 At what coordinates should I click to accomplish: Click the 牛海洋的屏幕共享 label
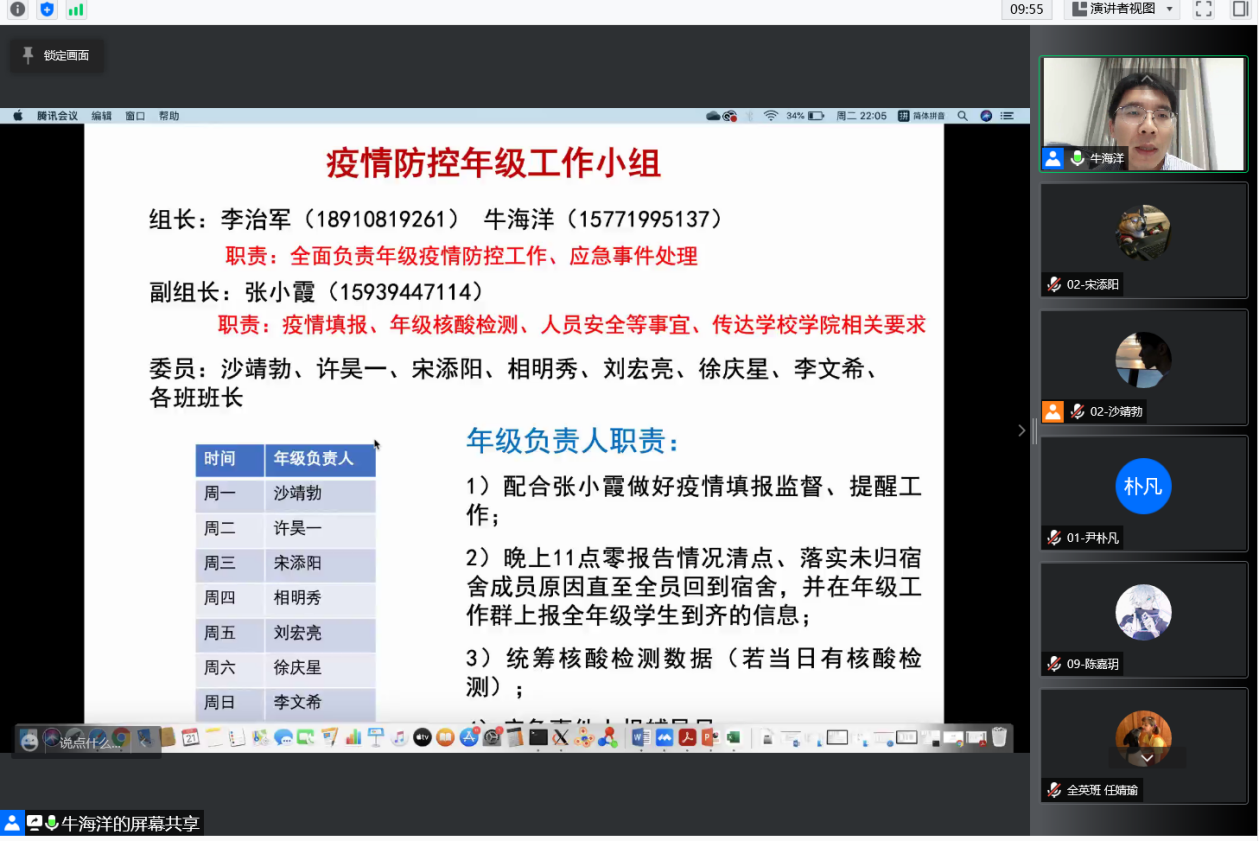(130, 824)
